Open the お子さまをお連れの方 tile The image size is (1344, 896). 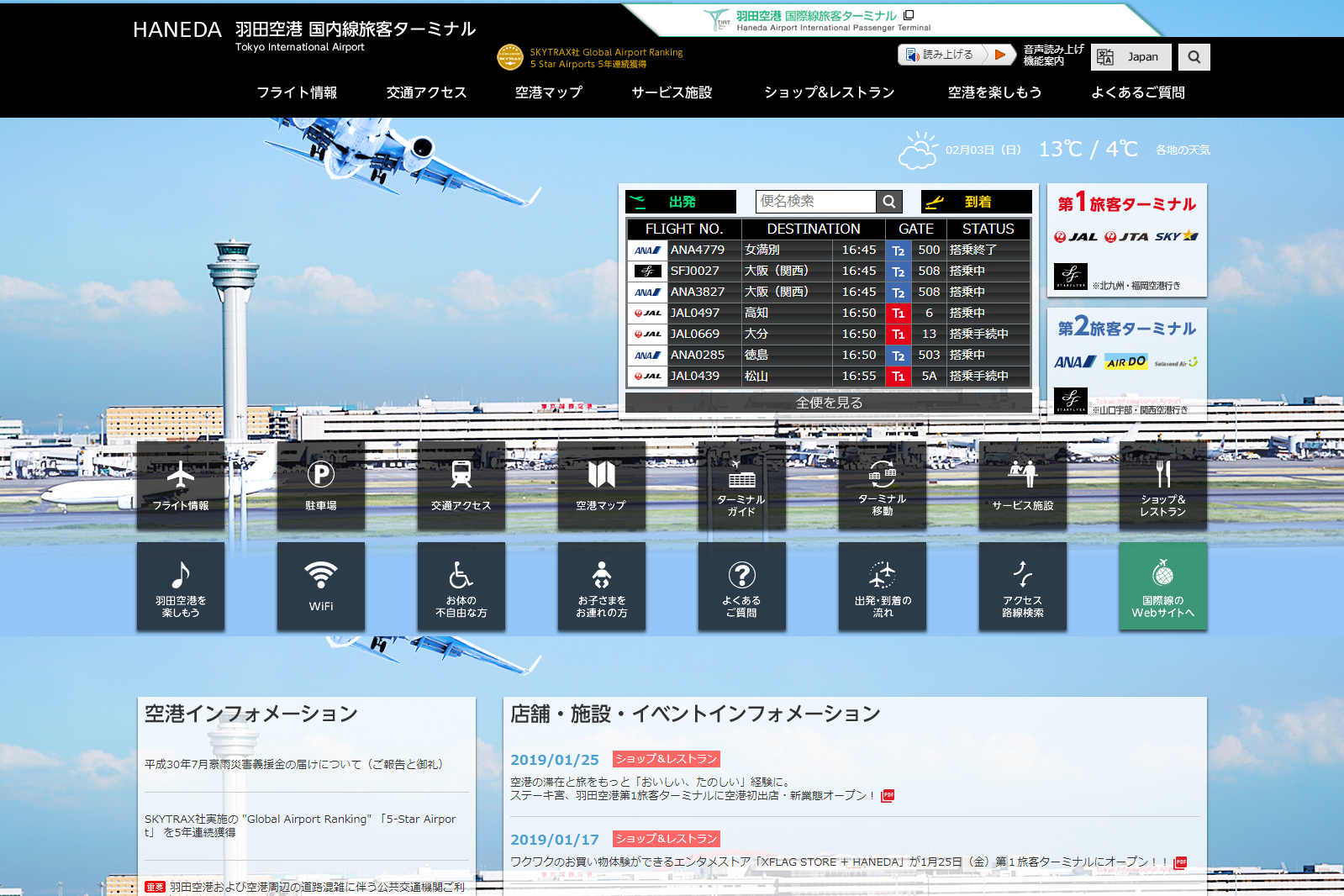(x=602, y=586)
